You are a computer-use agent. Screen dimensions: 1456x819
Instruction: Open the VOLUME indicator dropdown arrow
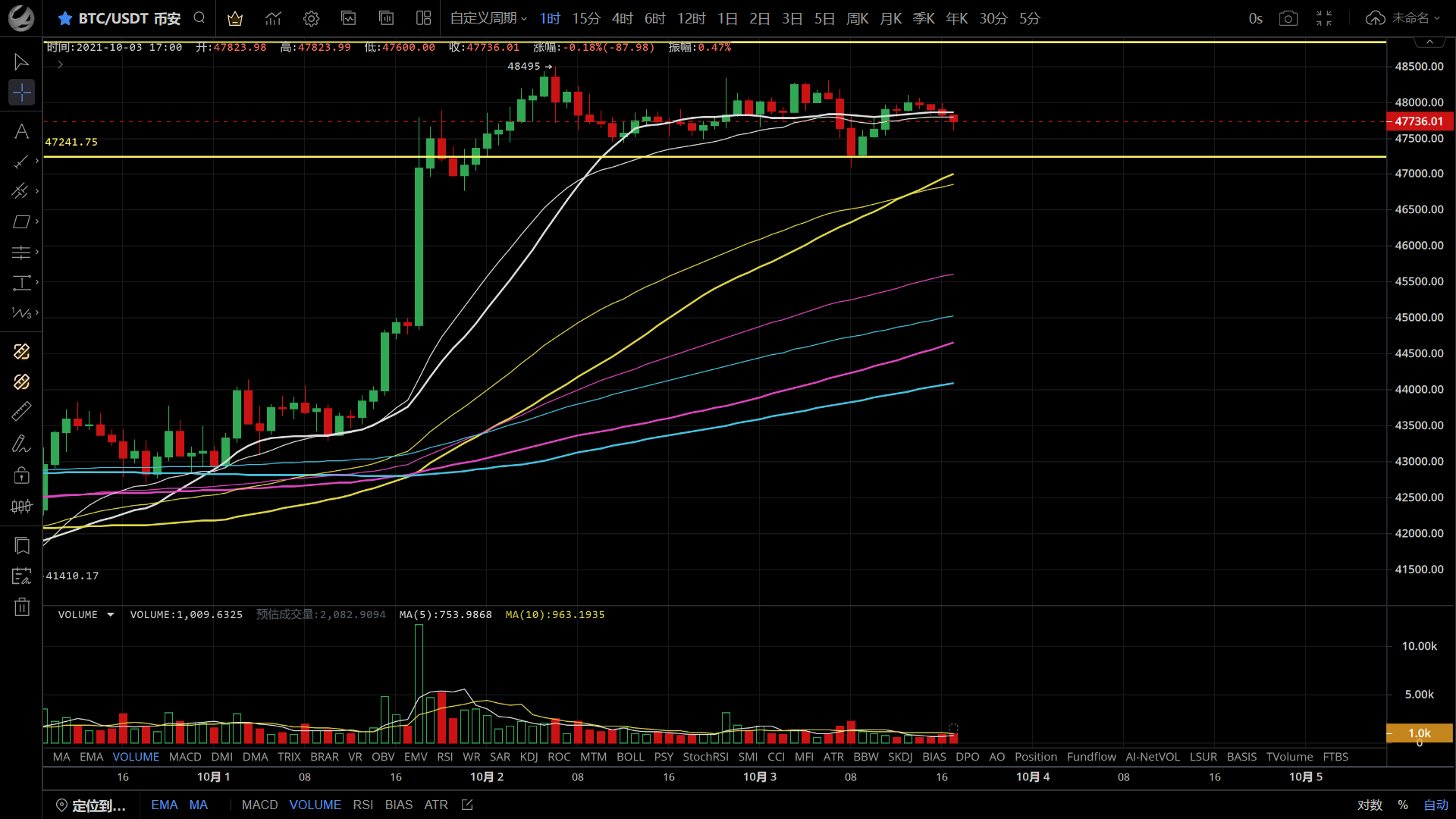(x=111, y=615)
